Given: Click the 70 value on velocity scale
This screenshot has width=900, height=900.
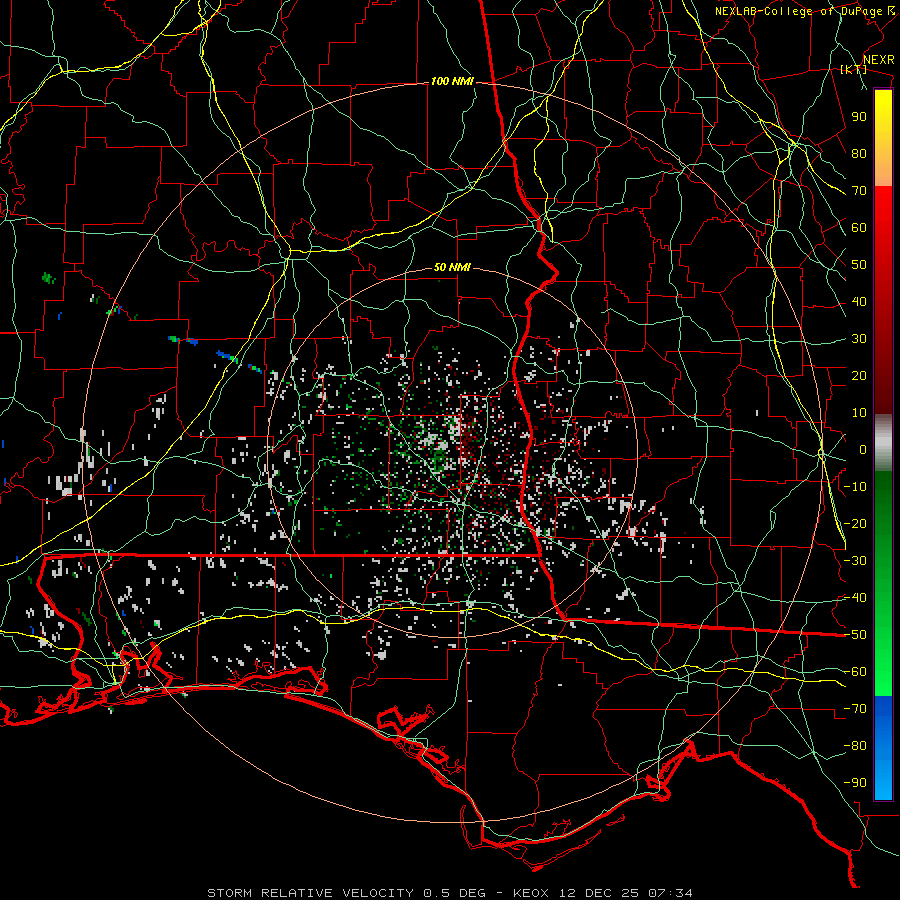Looking at the screenshot, I should [859, 191].
